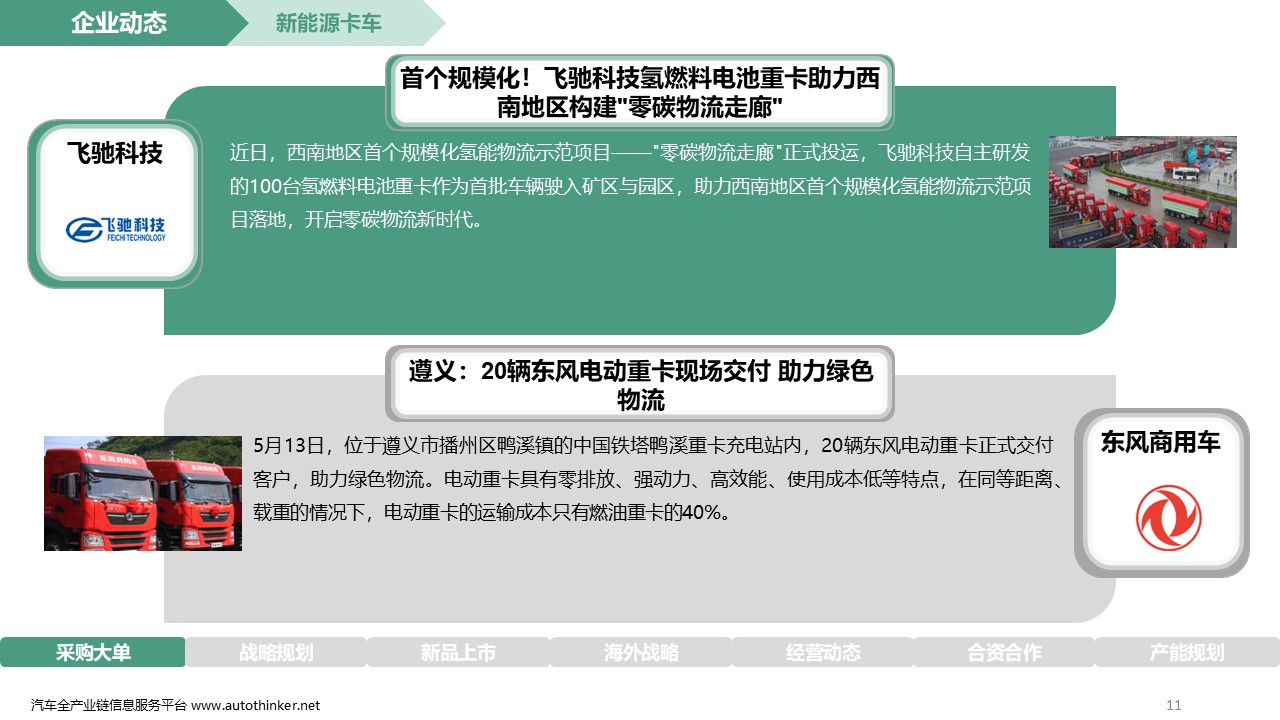The width and height of the screenshot is (1280, 720).
Task: Click the text 汽车全产业链信息服务平台
Action: pyautogui.click(x=109, y=705)
